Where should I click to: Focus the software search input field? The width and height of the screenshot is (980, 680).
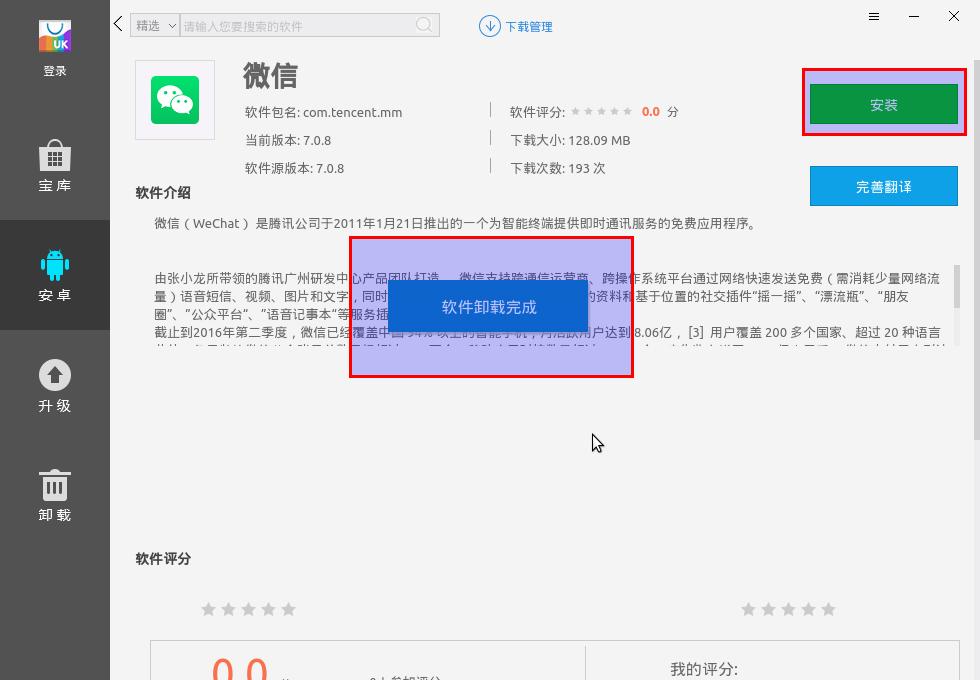[298, 26]
